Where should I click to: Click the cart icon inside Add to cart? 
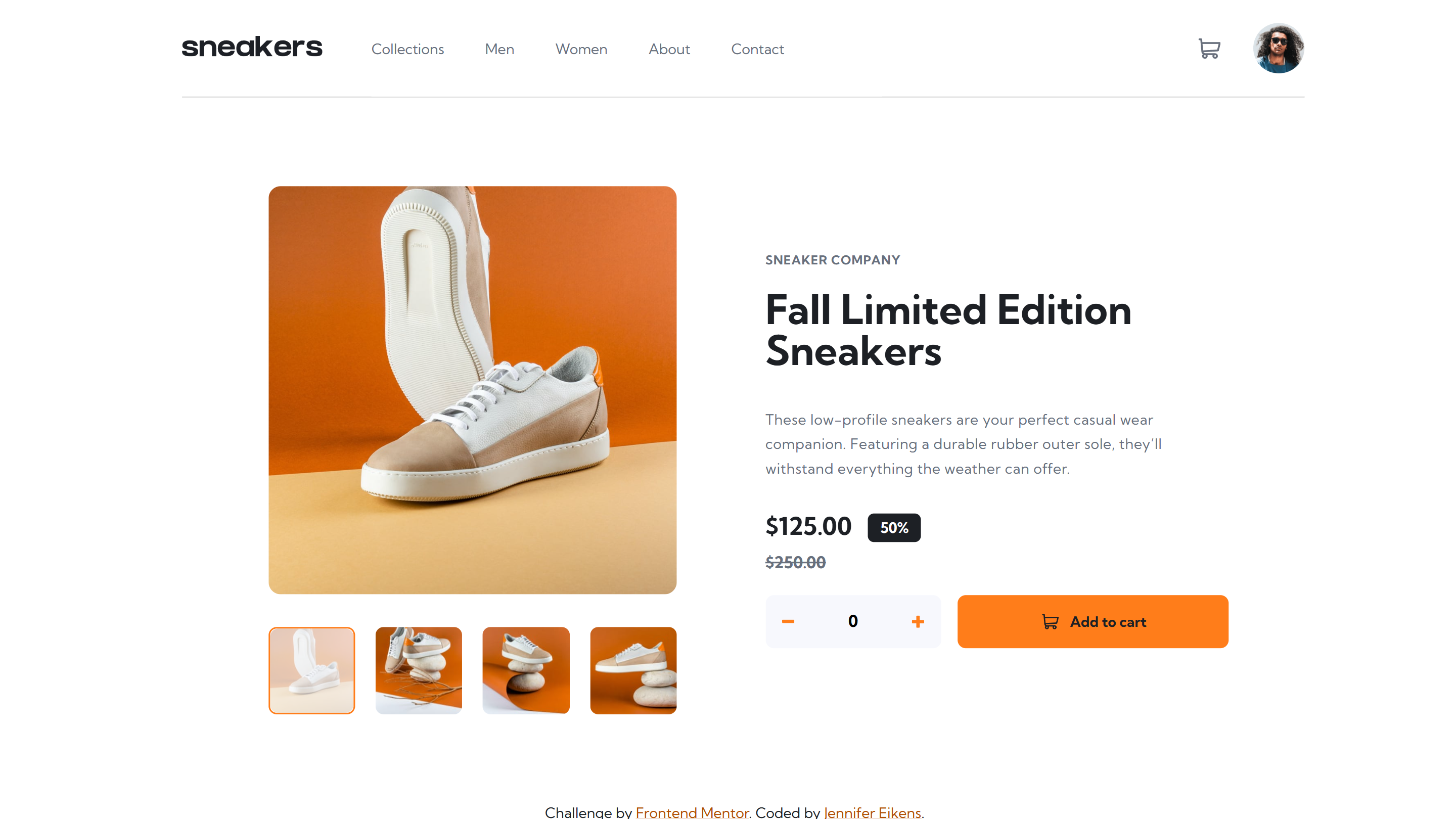[1050, 622]
